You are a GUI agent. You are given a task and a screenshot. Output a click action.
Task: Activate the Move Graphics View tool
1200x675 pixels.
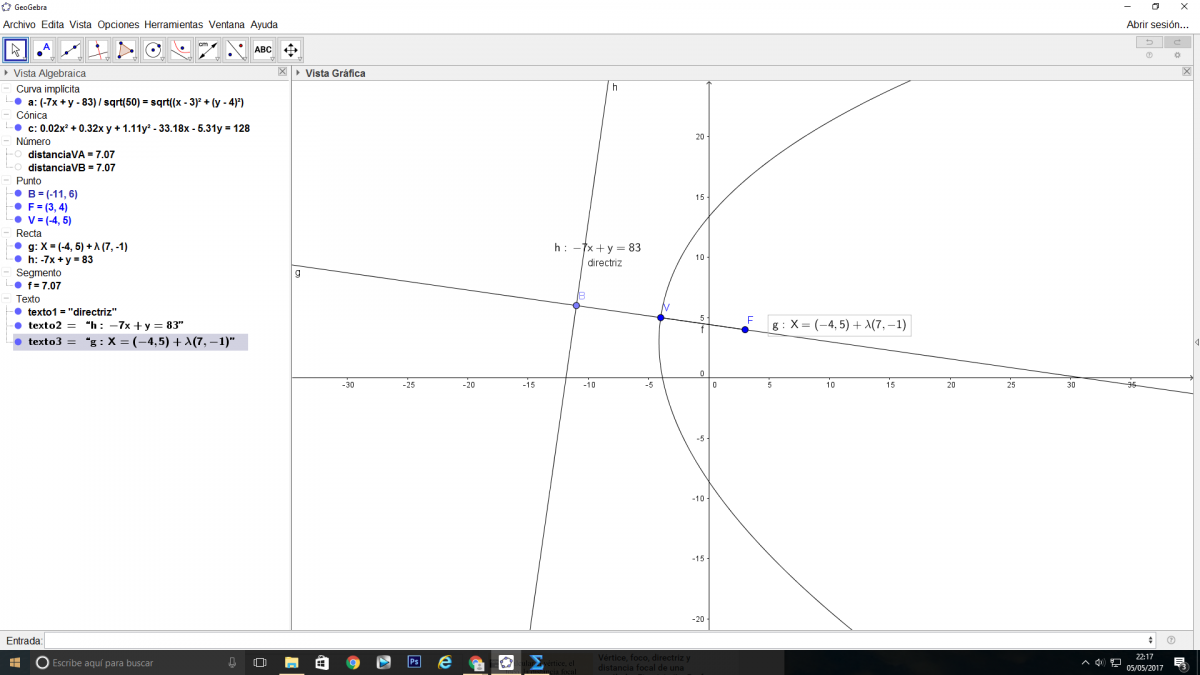tap(291, 49)
